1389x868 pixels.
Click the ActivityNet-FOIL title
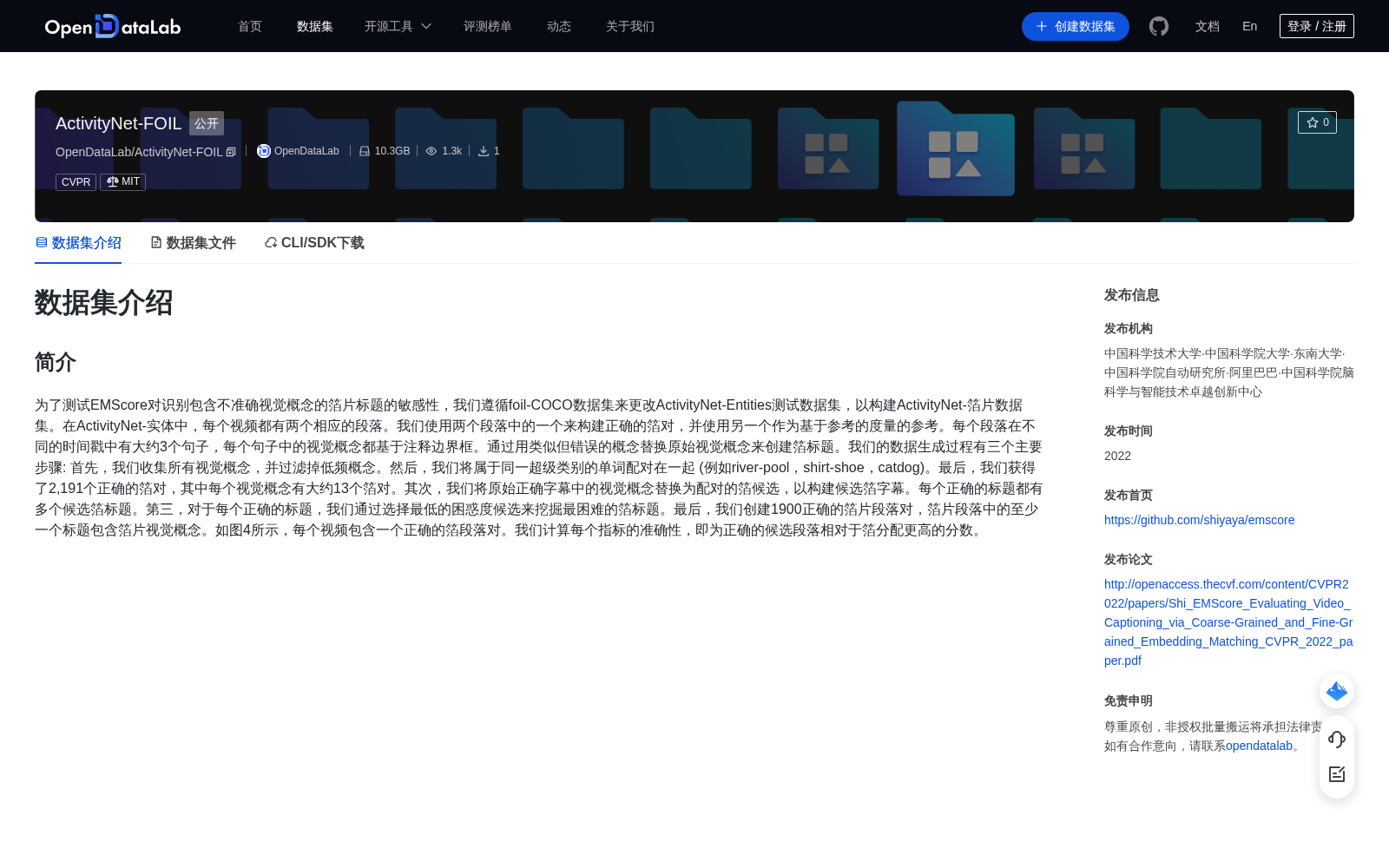coord(119,123)
